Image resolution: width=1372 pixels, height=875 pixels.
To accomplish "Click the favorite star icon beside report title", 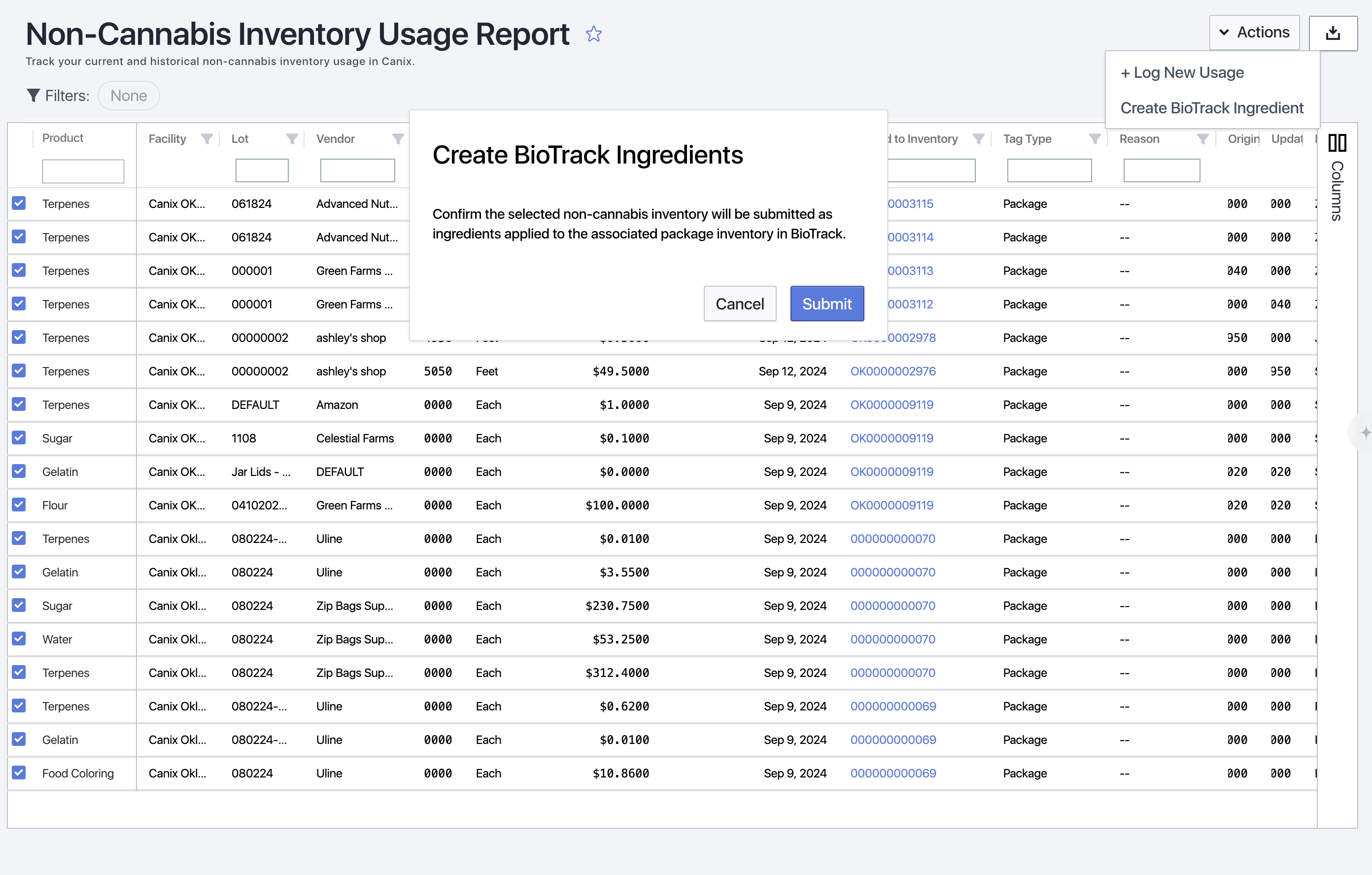I will click(x=594, y=34).
